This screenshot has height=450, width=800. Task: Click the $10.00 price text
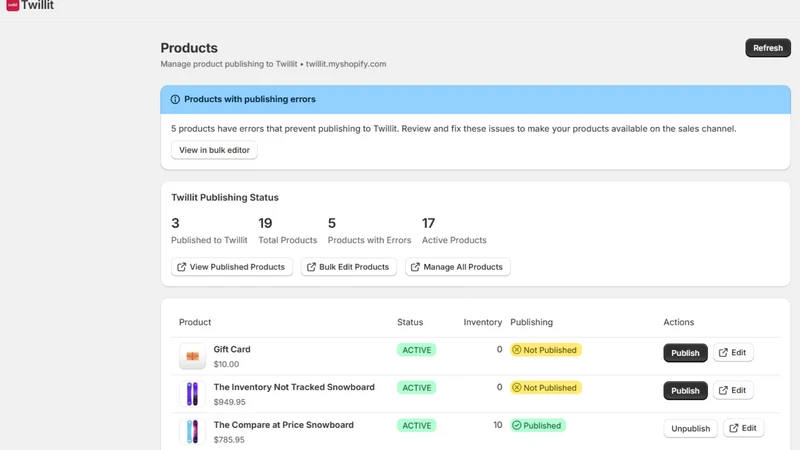(226, 364)
